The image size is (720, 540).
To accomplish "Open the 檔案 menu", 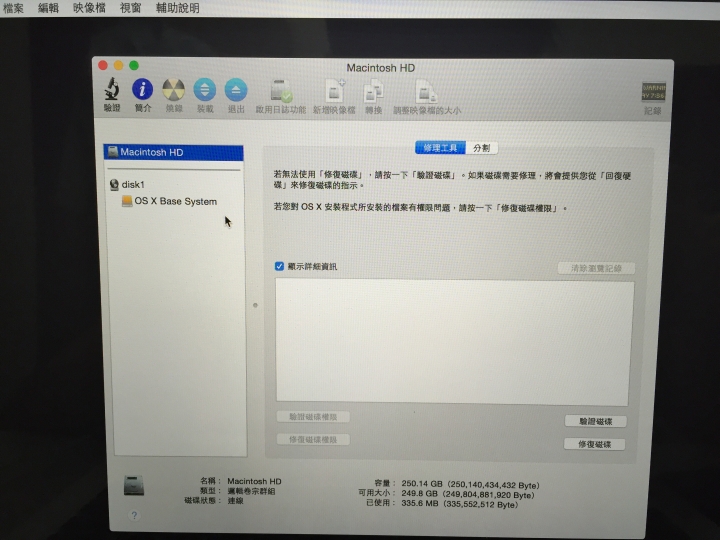I will pos(12,8).
